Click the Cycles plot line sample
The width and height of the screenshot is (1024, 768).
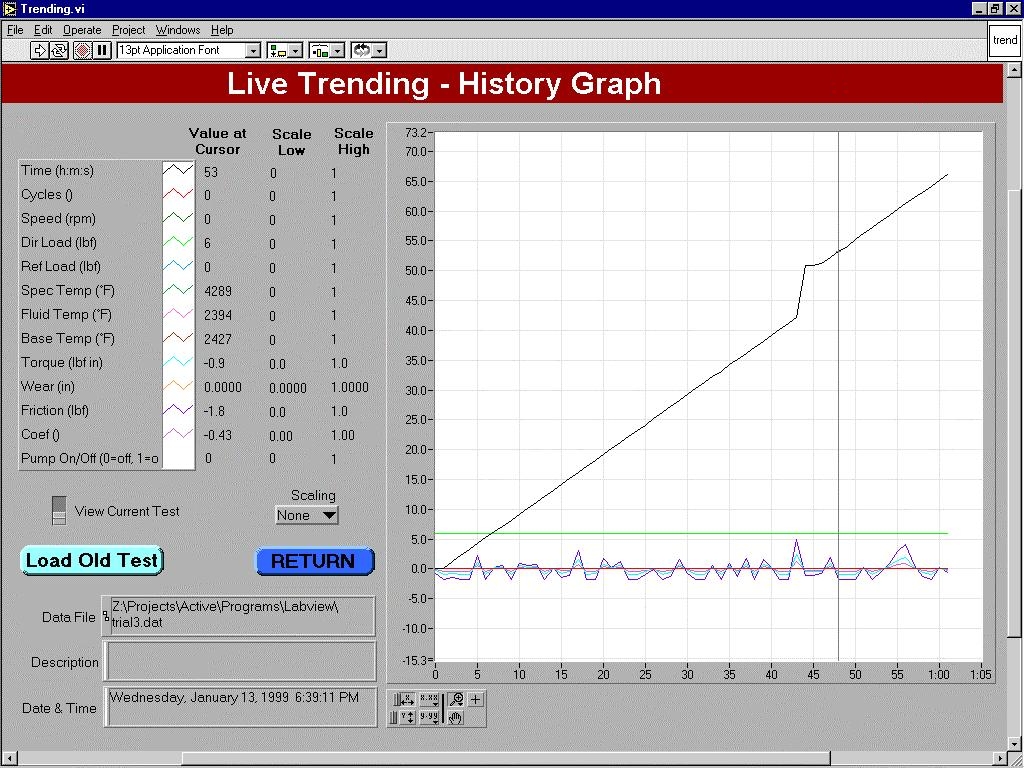178,195
